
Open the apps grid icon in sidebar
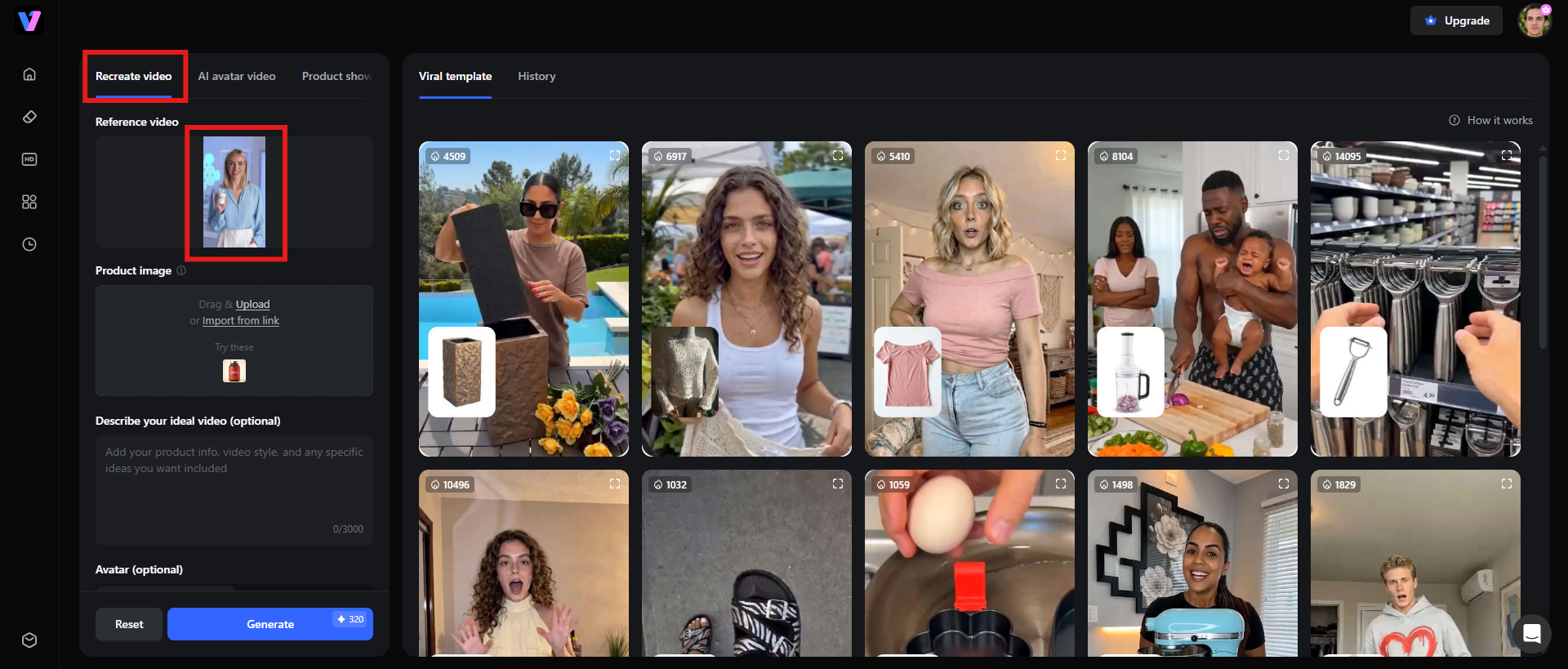[x=29, y=202]
